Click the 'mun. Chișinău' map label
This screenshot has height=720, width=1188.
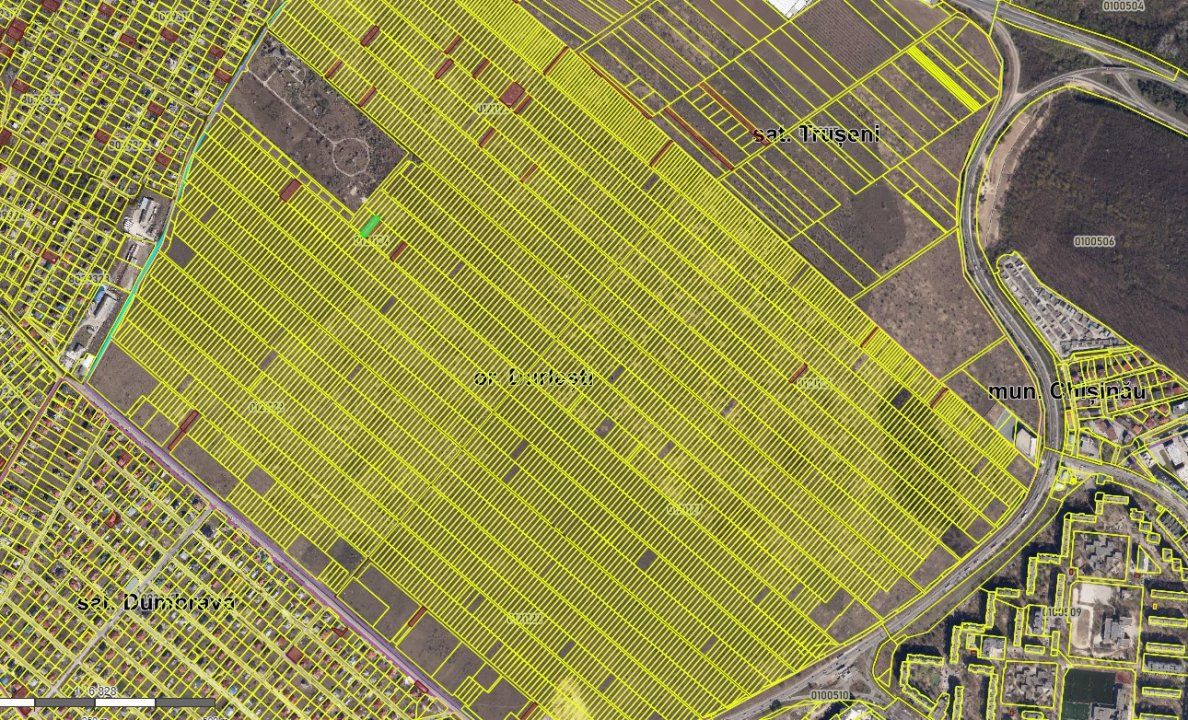point(1066,391)
